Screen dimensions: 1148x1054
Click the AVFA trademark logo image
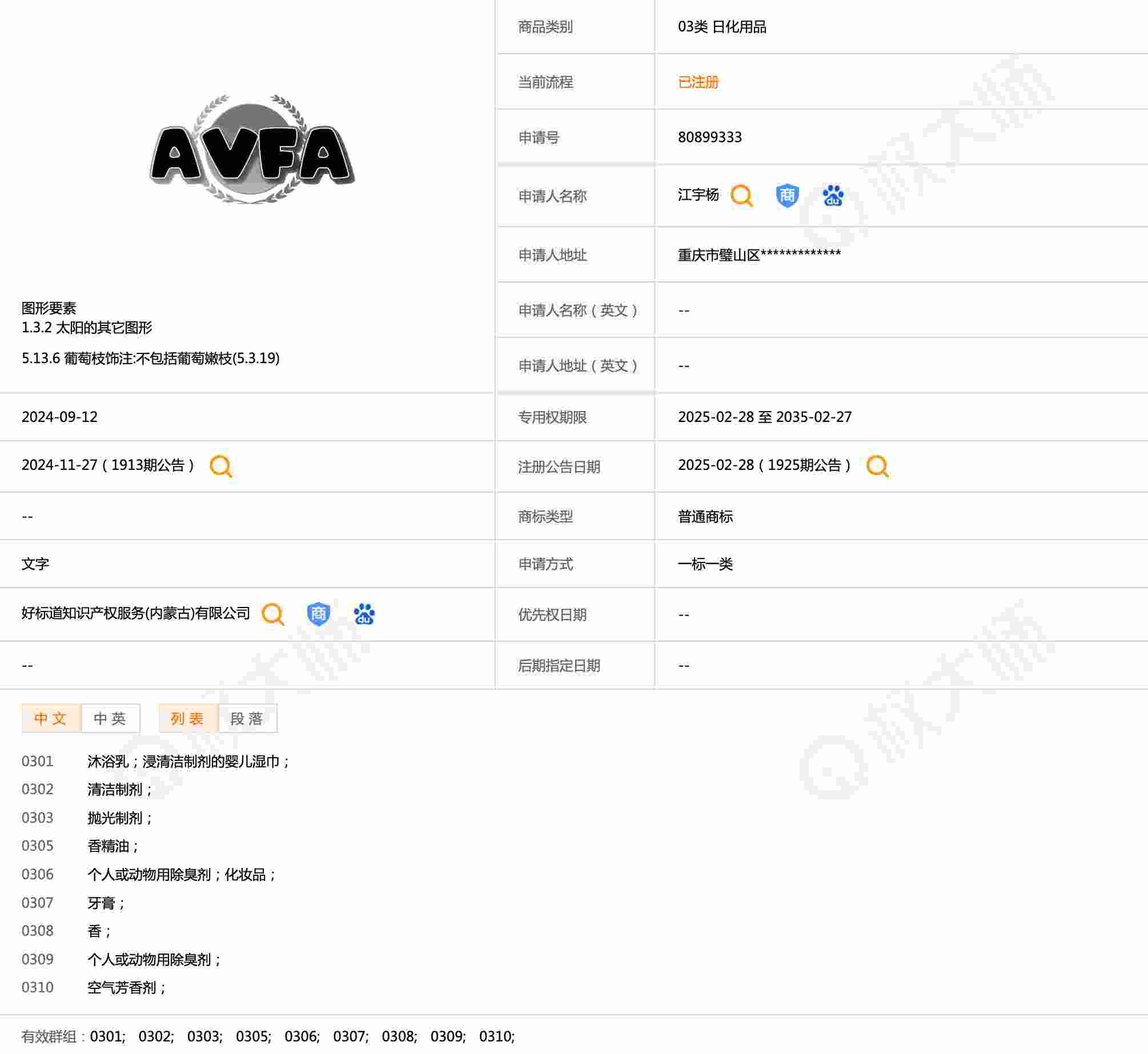(252, 150)
